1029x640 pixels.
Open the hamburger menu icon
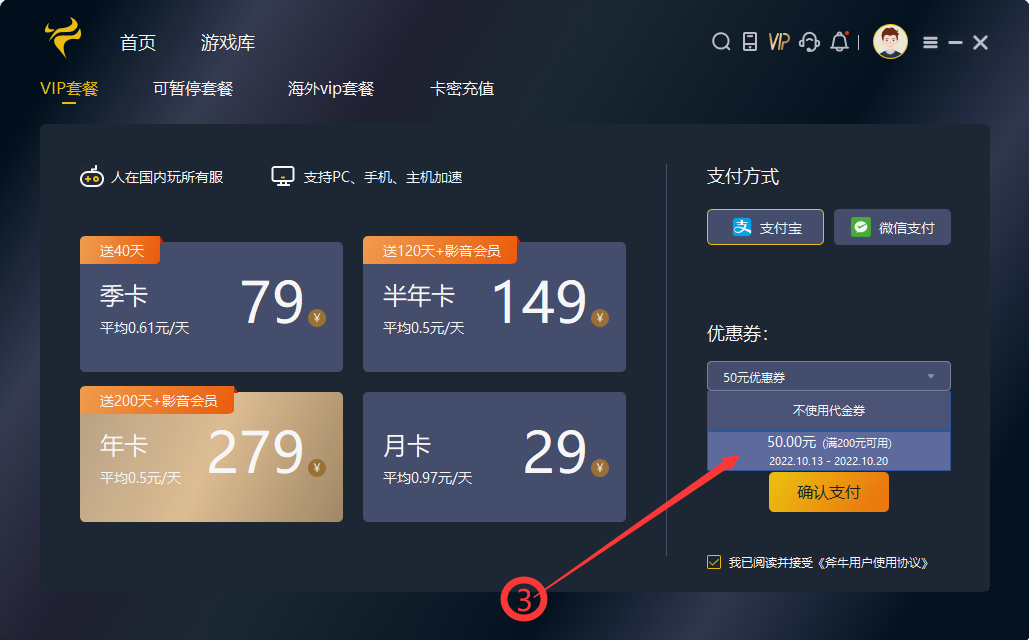(930, 42)
